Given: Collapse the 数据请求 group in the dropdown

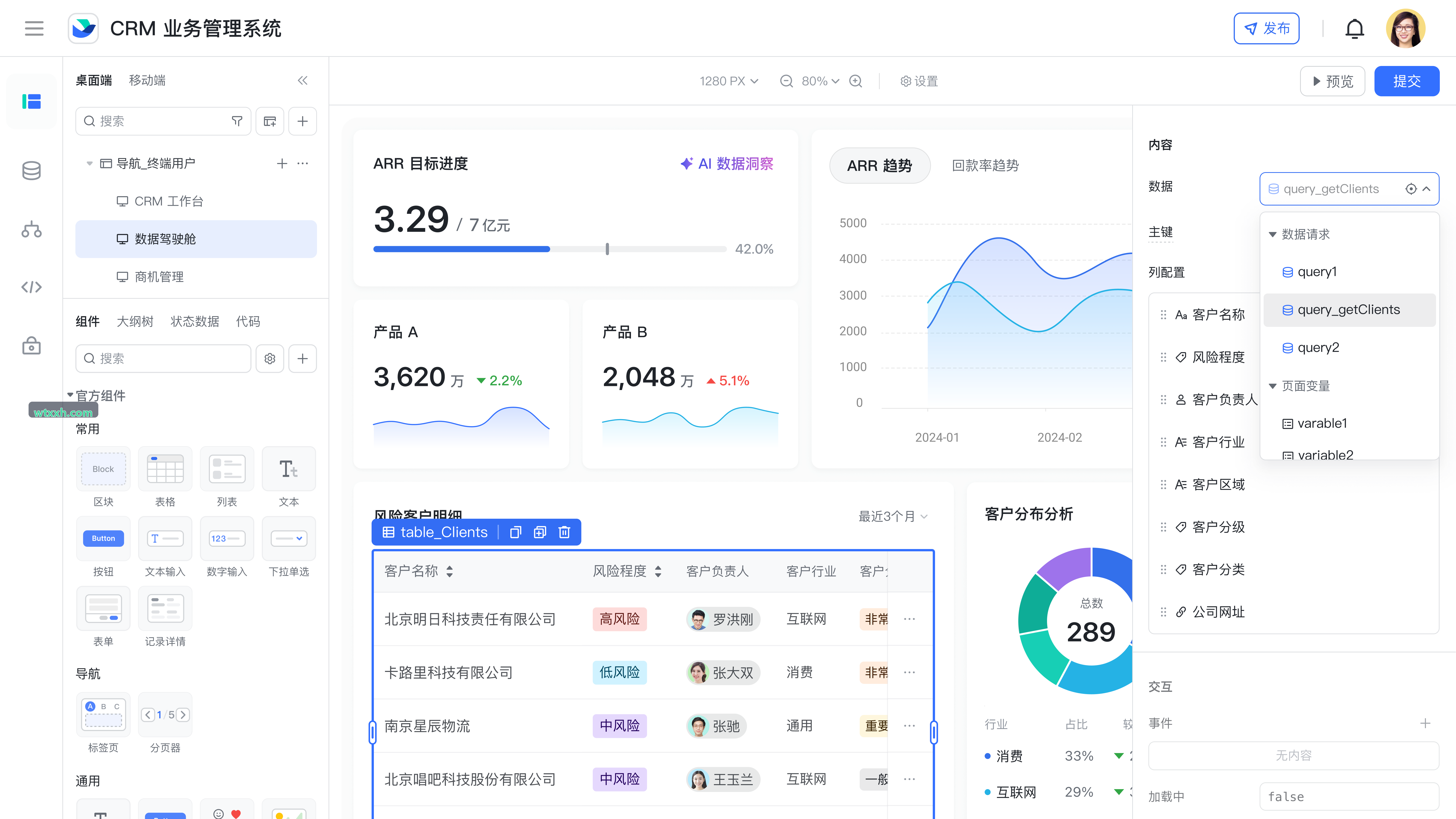Looking at the screenshot, I should point(1272,234).
